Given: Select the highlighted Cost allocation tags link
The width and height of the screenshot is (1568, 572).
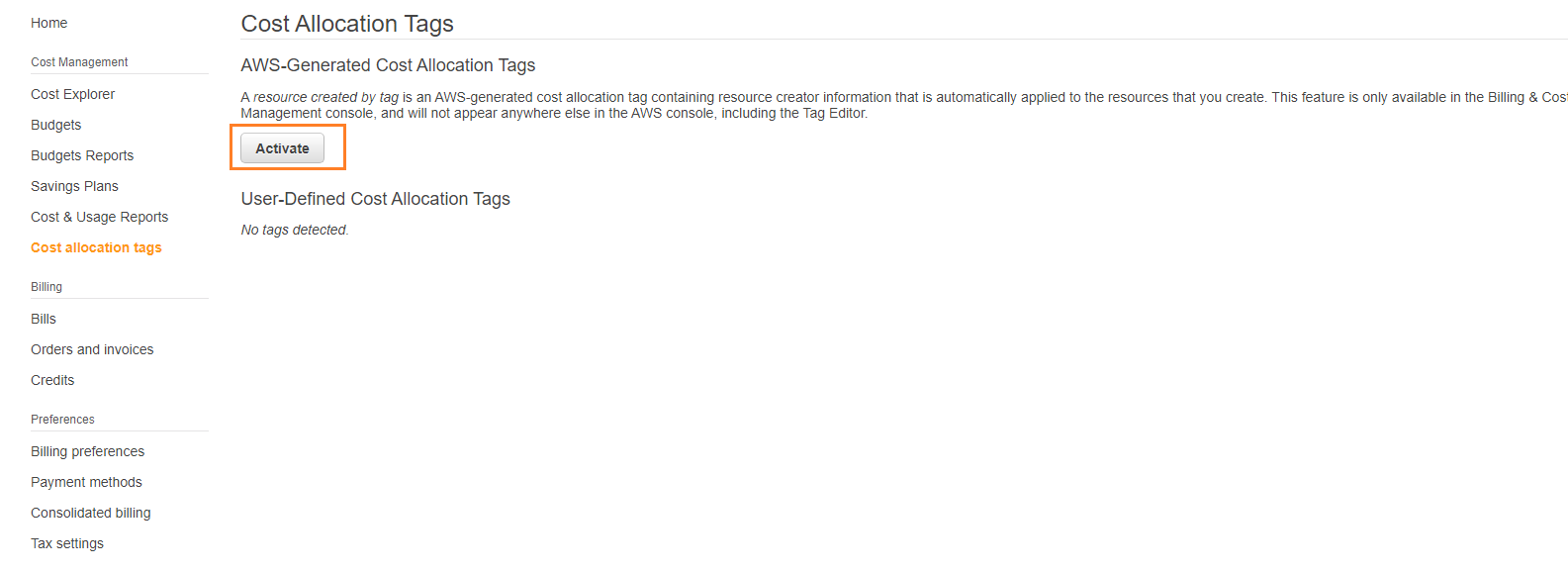Looking at the screenshot, I should click(96, 247).
